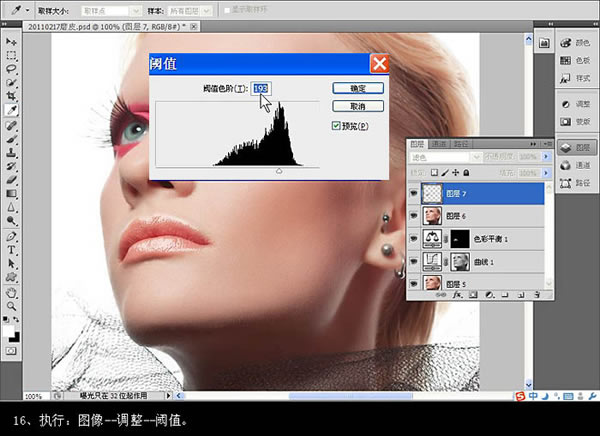Viewport: 600px width, 436px height.
Task: Close the Threshold dialog with red X
Action: [379, 64]
